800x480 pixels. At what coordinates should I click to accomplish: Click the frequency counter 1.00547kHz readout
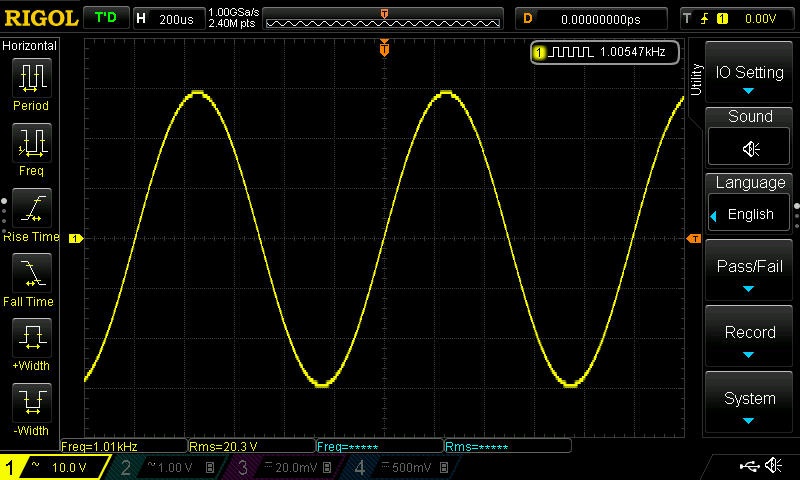point(605,51)
